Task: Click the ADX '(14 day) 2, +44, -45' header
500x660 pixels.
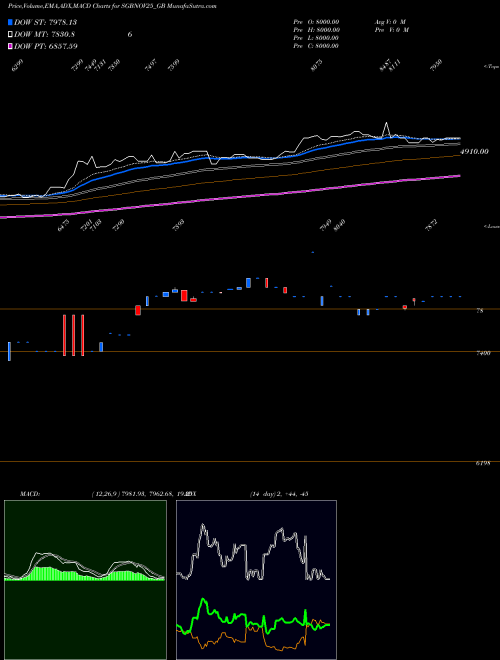Action: (x=279, y=494)
